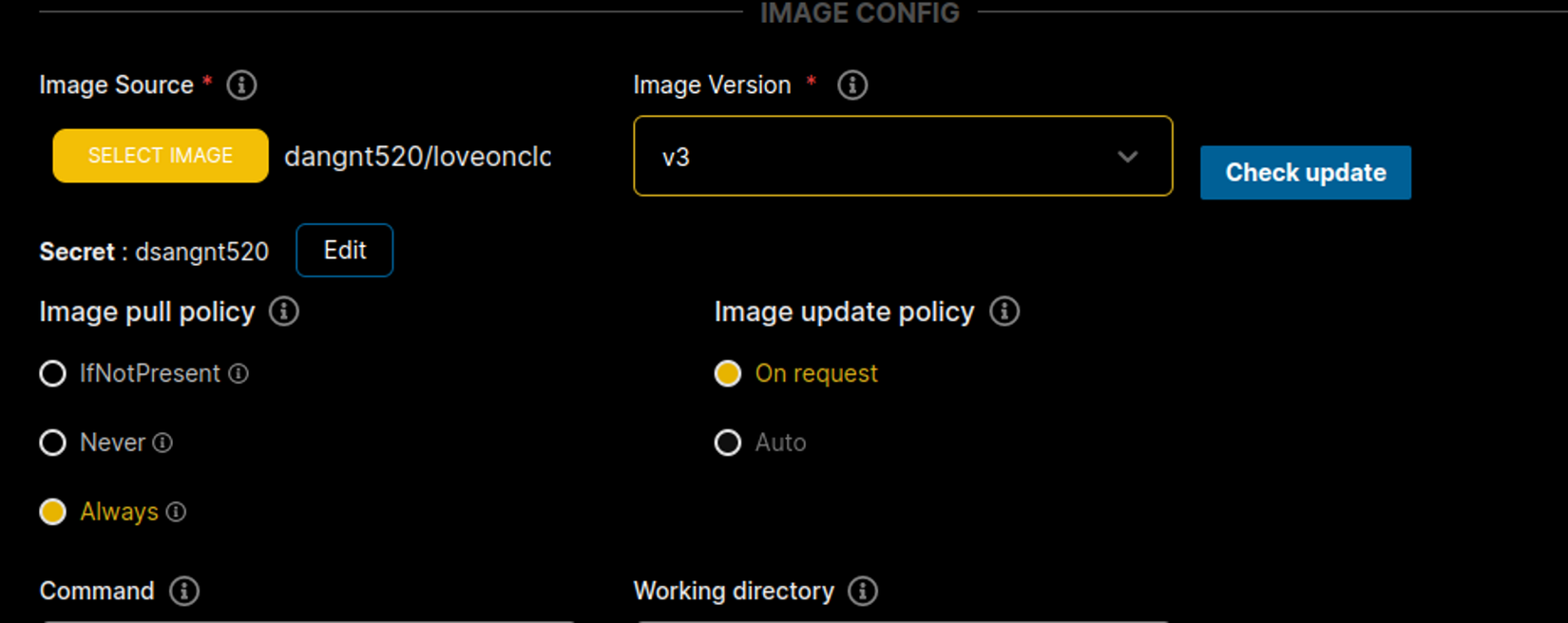1568x623 pixels.
Task: Select the IfNotPresent pull policy radio
Action: point(53,374)
